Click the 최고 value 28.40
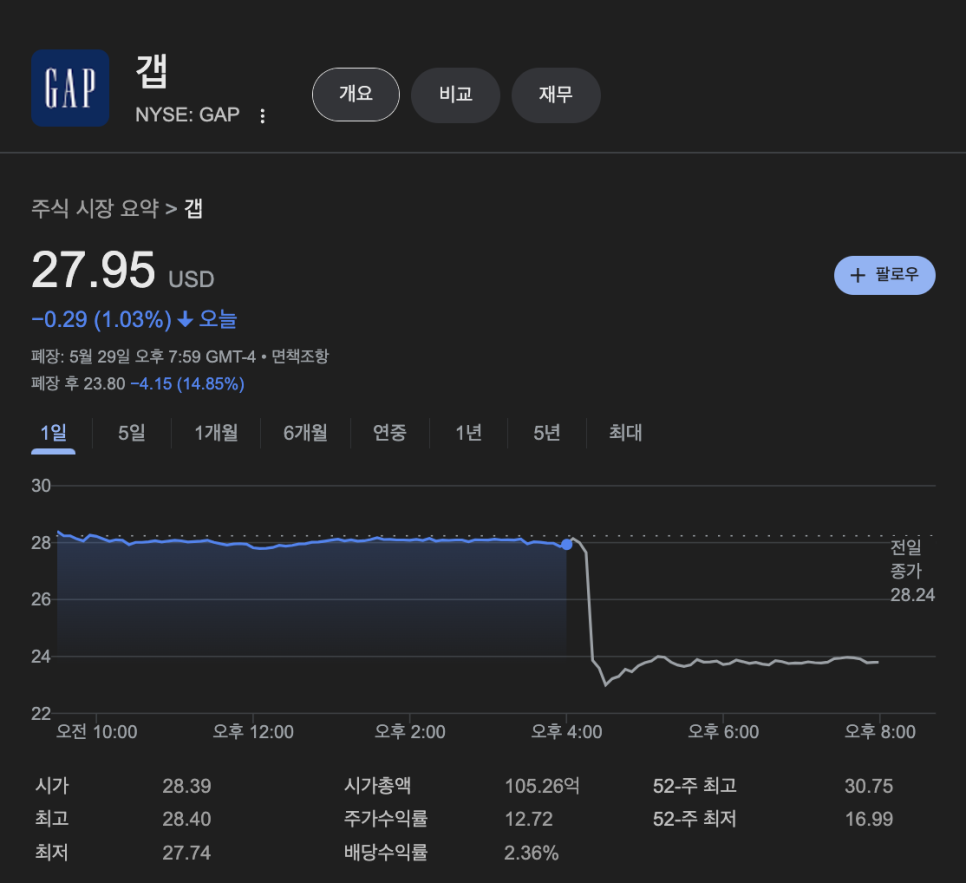 (x=187, y=820)
